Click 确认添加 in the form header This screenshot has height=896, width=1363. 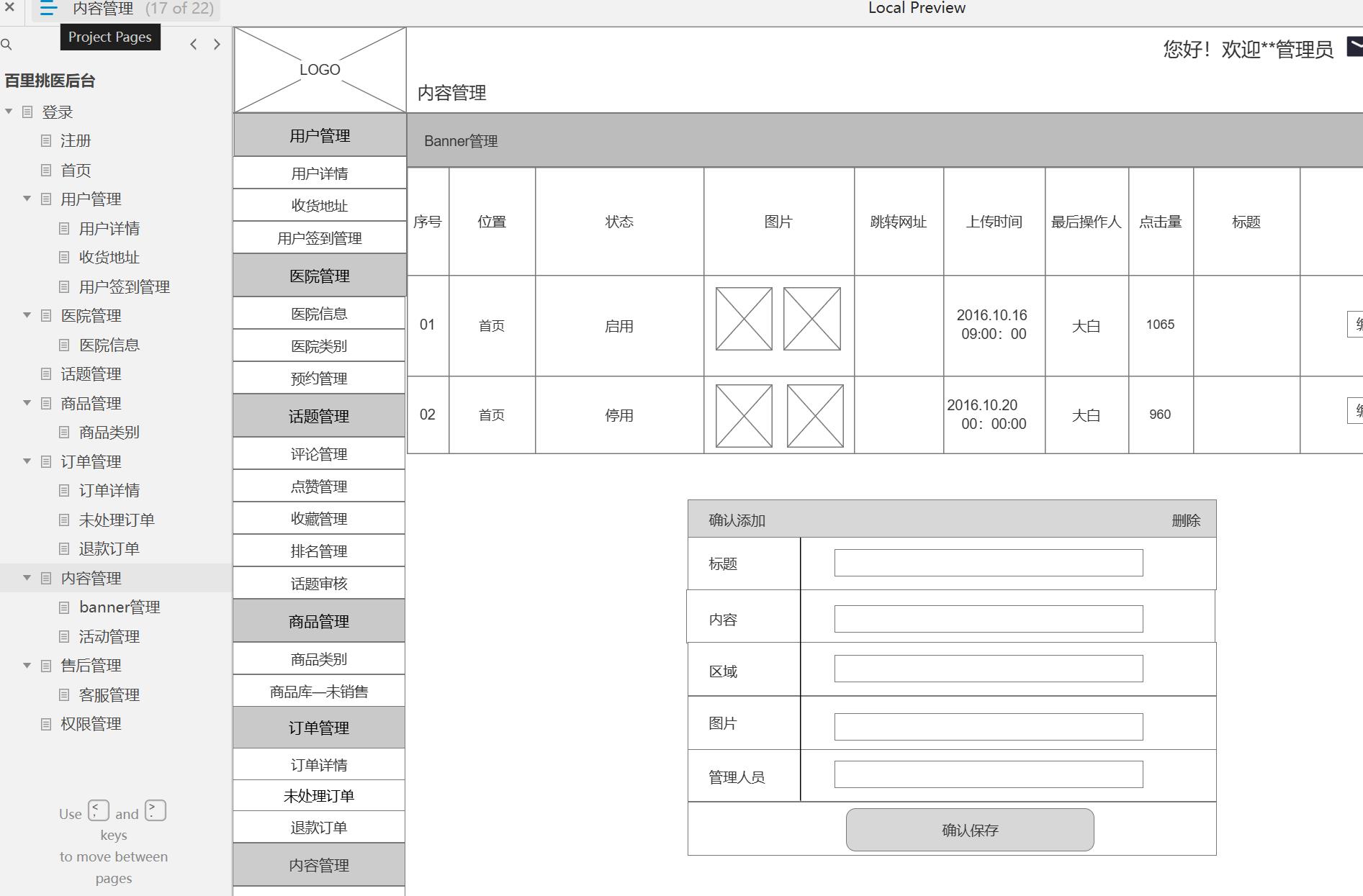click(737, 520)
